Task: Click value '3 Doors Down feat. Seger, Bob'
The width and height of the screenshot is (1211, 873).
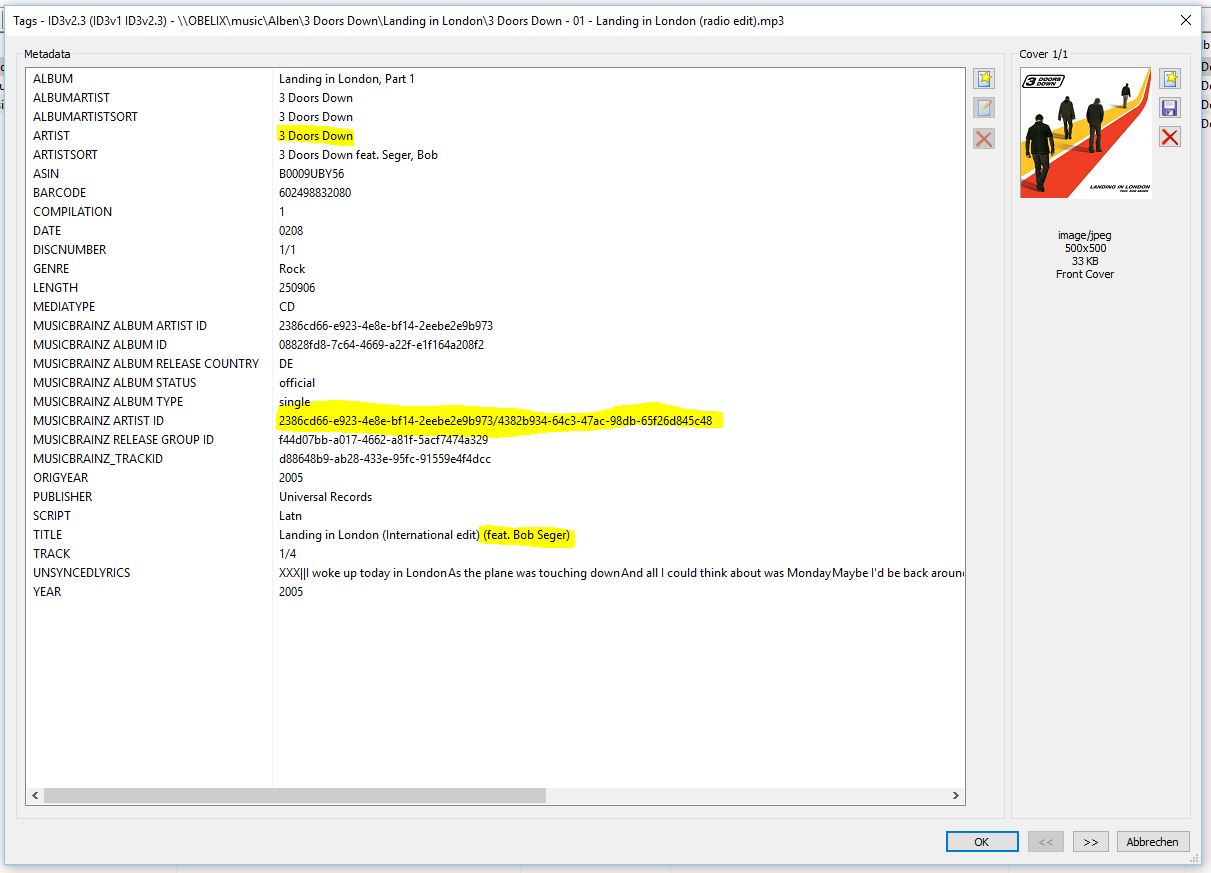Action: (358, 155)
